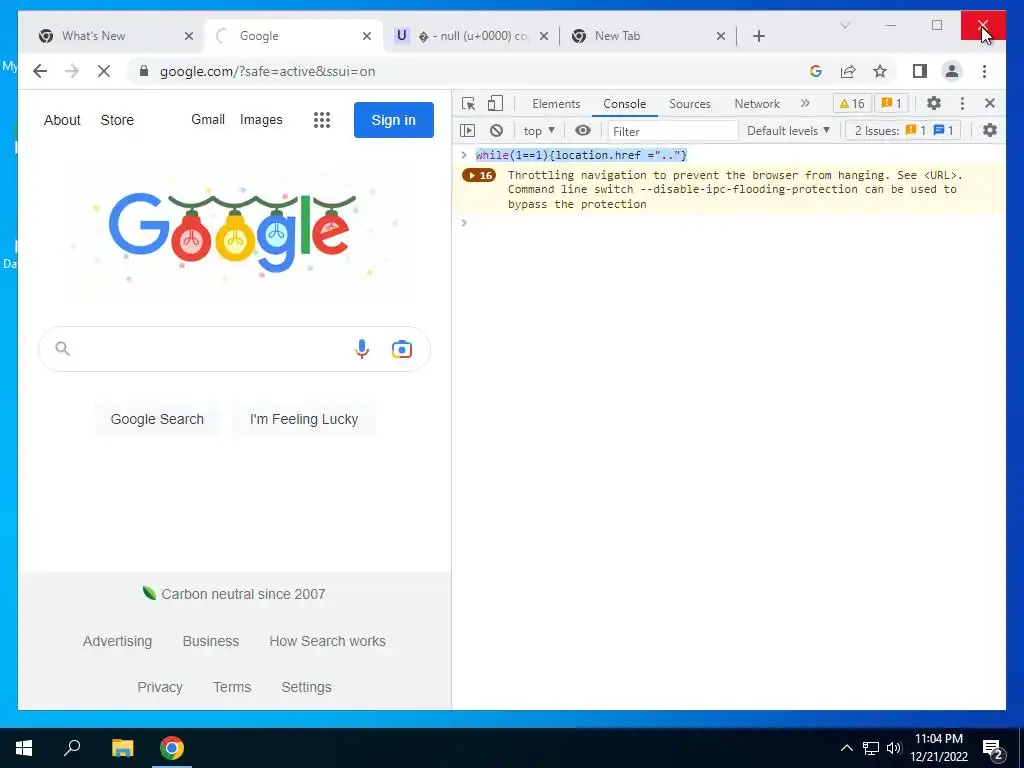Click the blue Sign in button
Screen dimensions: 1024x768
(394, 120)
